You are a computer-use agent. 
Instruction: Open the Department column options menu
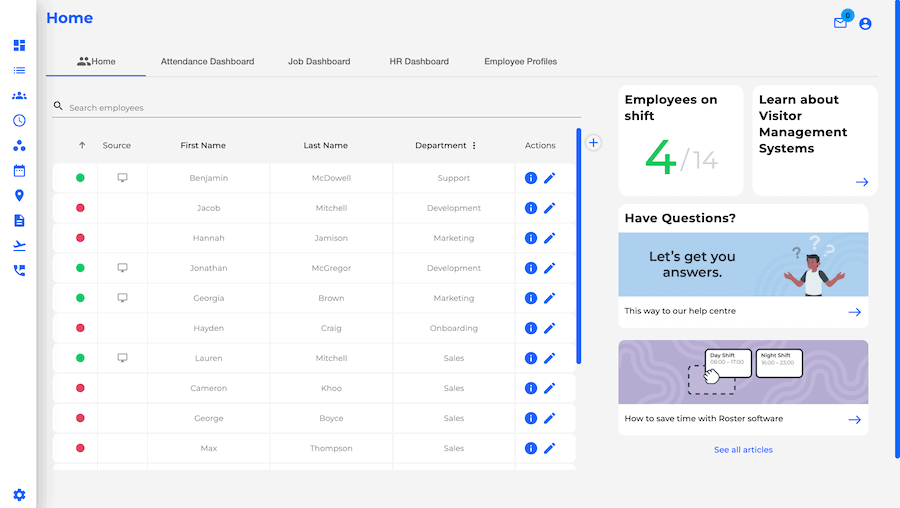click(x=474, y=145)
